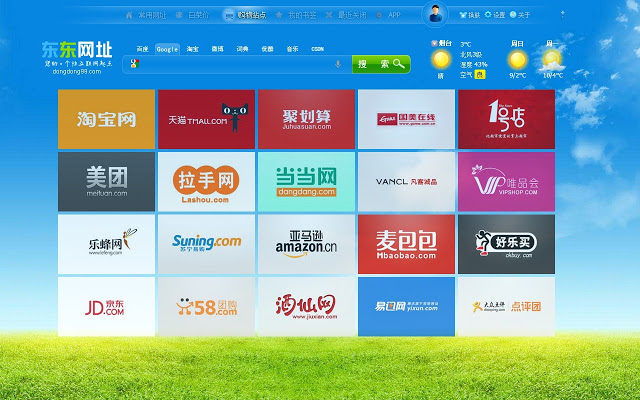640x400 pixels.
Task: Open the 乐蜂网 lefeng tile
Action: coord(107,244)
